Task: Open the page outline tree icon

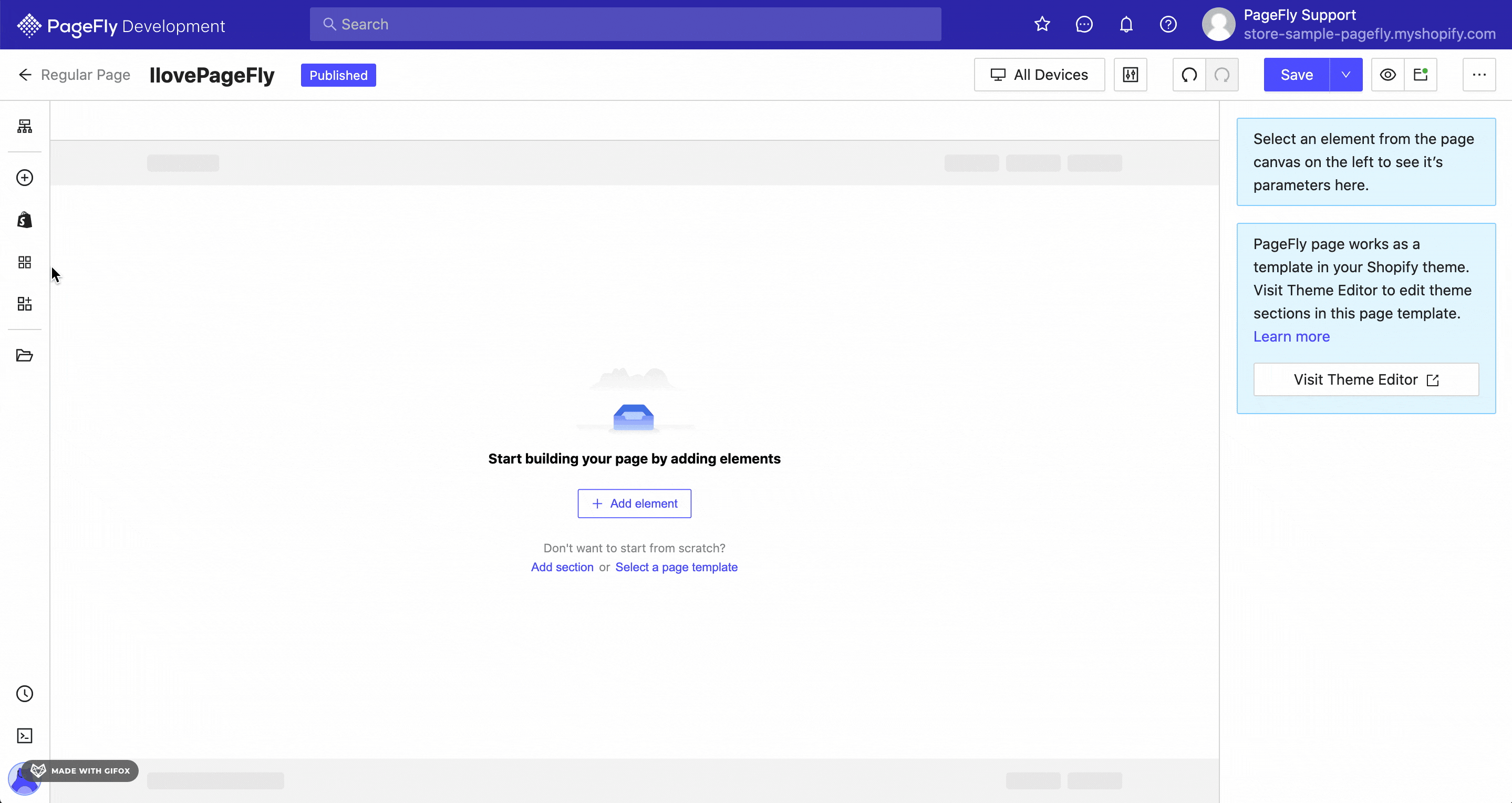Action: click(x=25, y=126)
